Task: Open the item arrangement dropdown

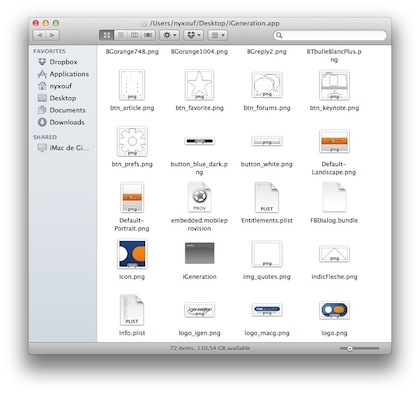Action: pyautogui.click(x=218, y=35)
